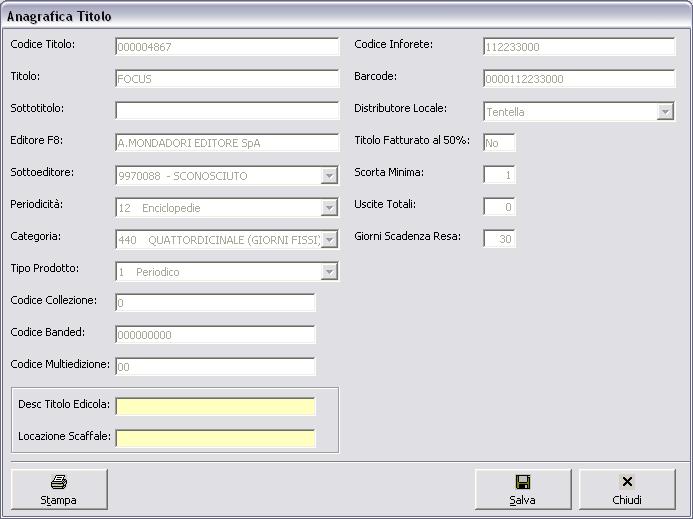Click the Sottoeditore value 9970088 - SCONOSCIUTO
Viewport: 693px width, 519px height.
pos(183,176)
